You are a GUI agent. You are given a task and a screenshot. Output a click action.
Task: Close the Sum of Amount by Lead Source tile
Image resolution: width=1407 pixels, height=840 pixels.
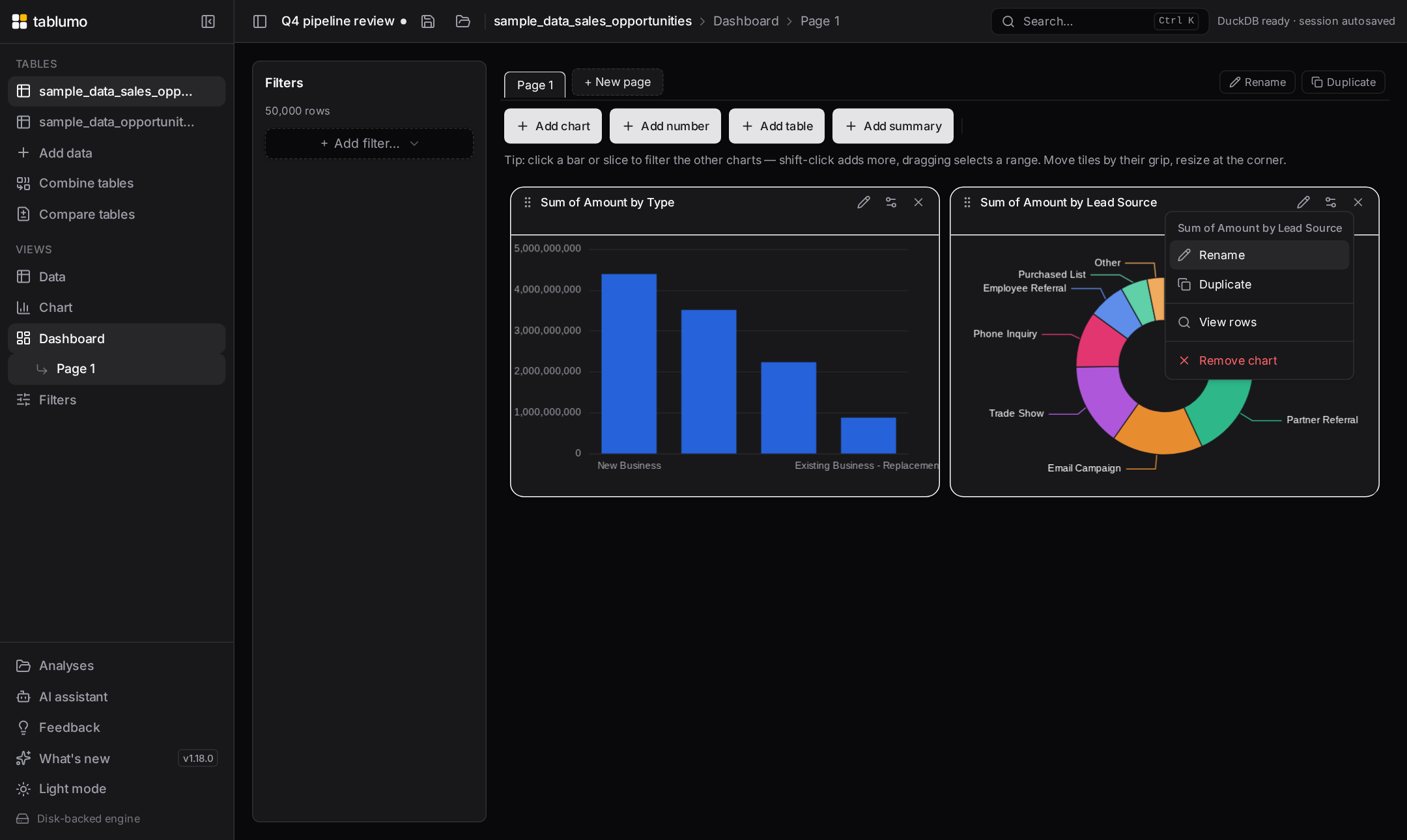[x=1358, y=203]
